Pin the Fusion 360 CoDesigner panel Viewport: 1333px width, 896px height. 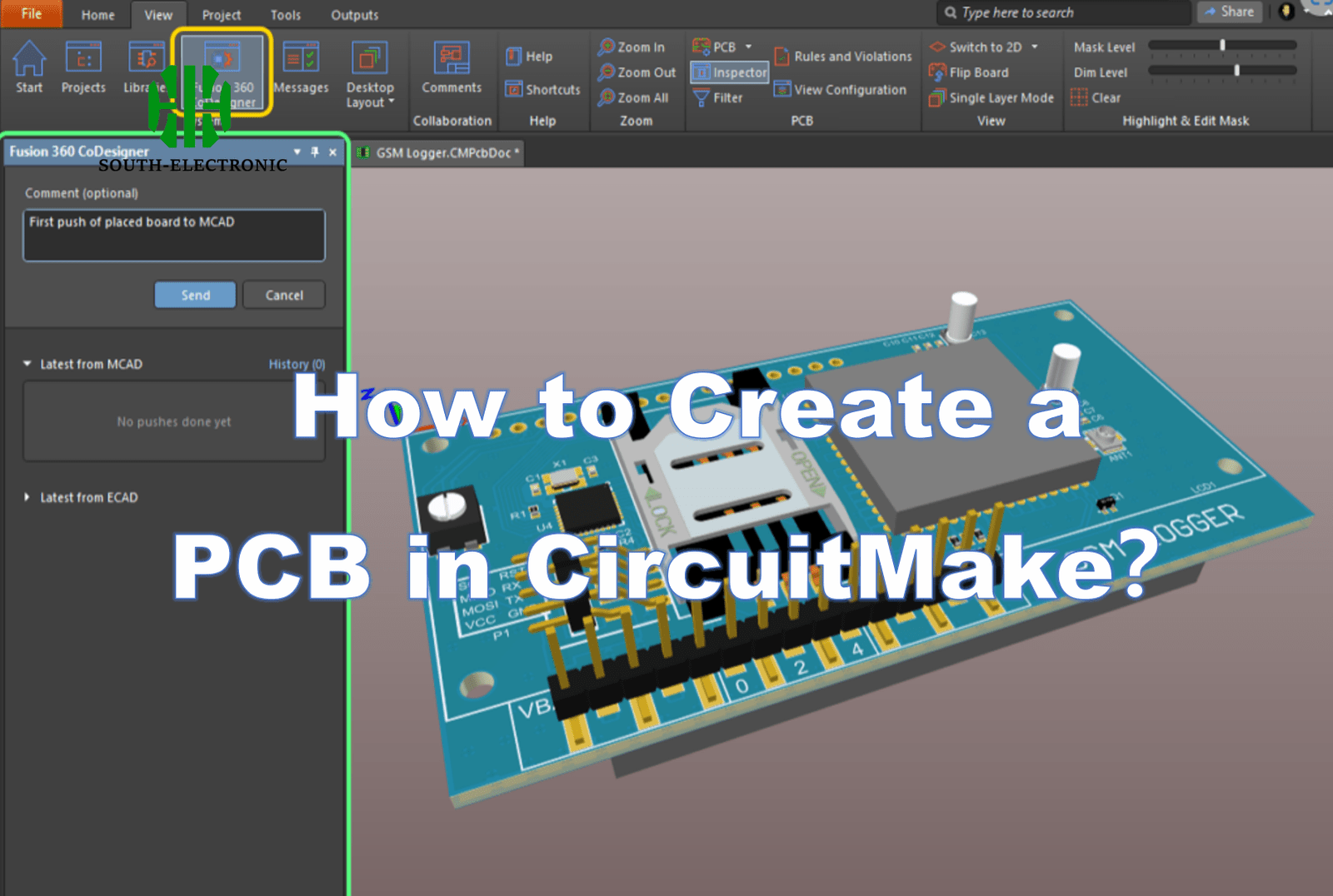[315, 152]
